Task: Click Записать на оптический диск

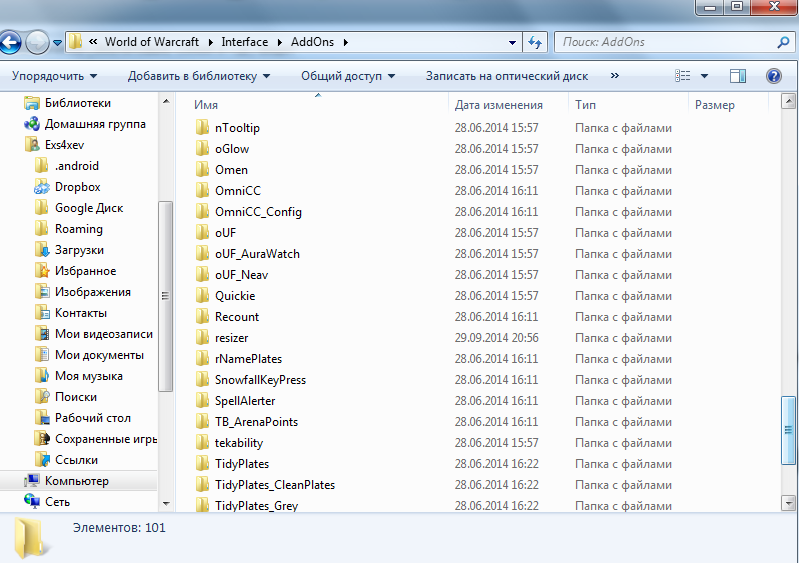Action: point(507,76)
